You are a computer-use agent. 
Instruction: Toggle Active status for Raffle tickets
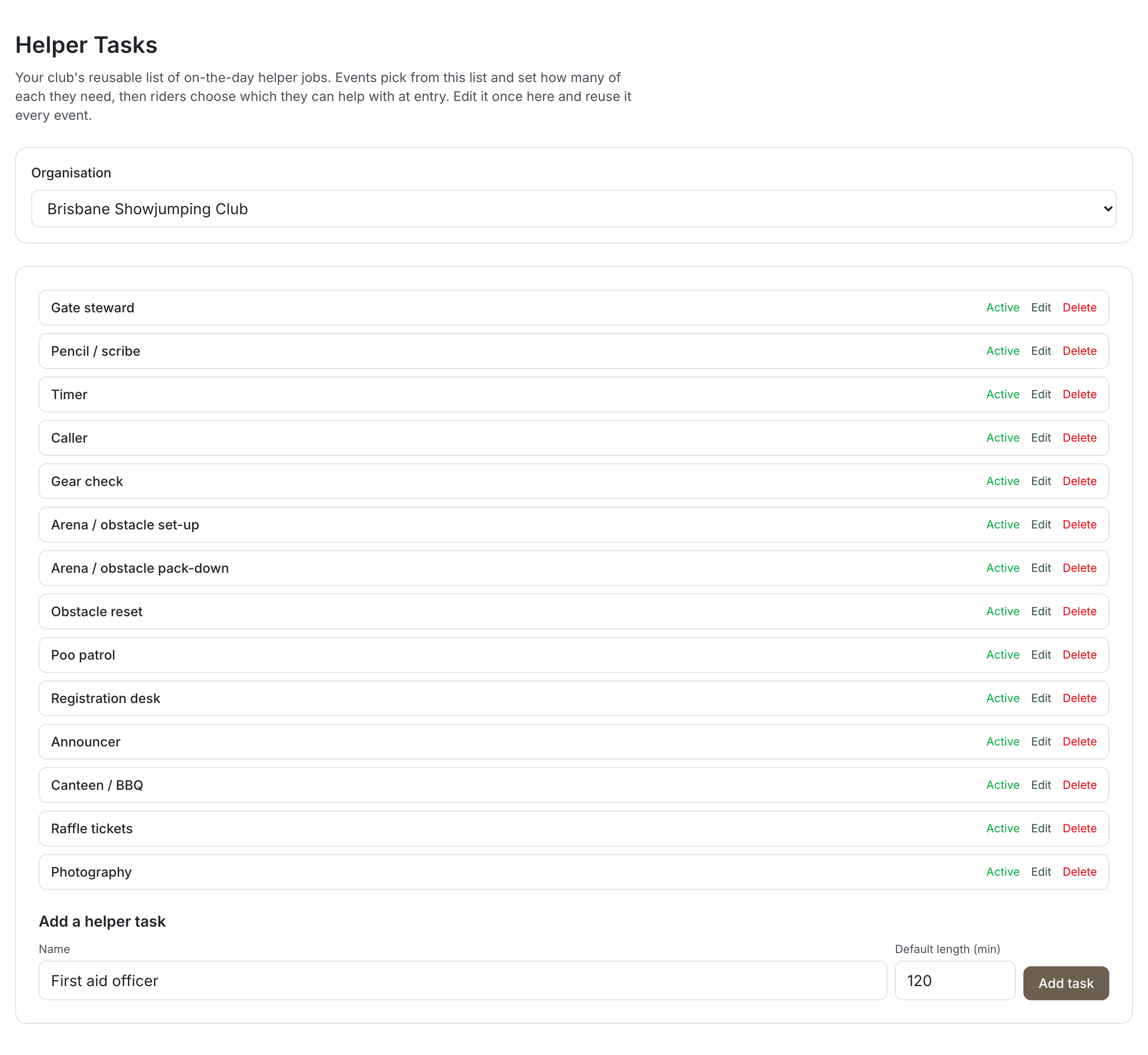[1002, 829]
